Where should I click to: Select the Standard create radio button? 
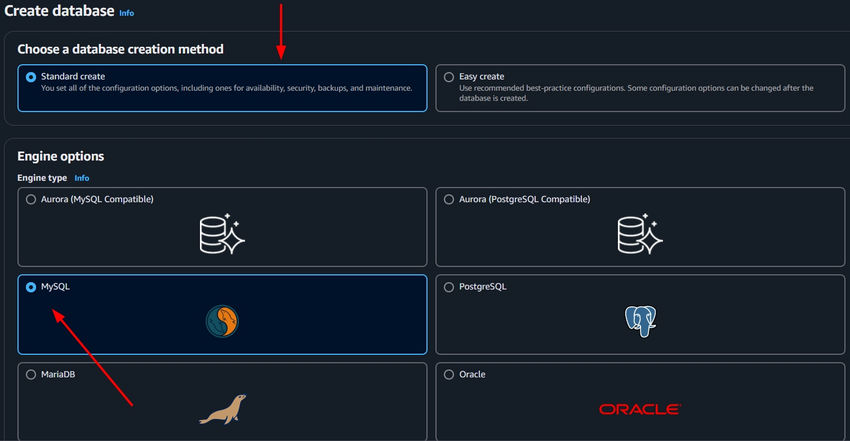[31, 77]
